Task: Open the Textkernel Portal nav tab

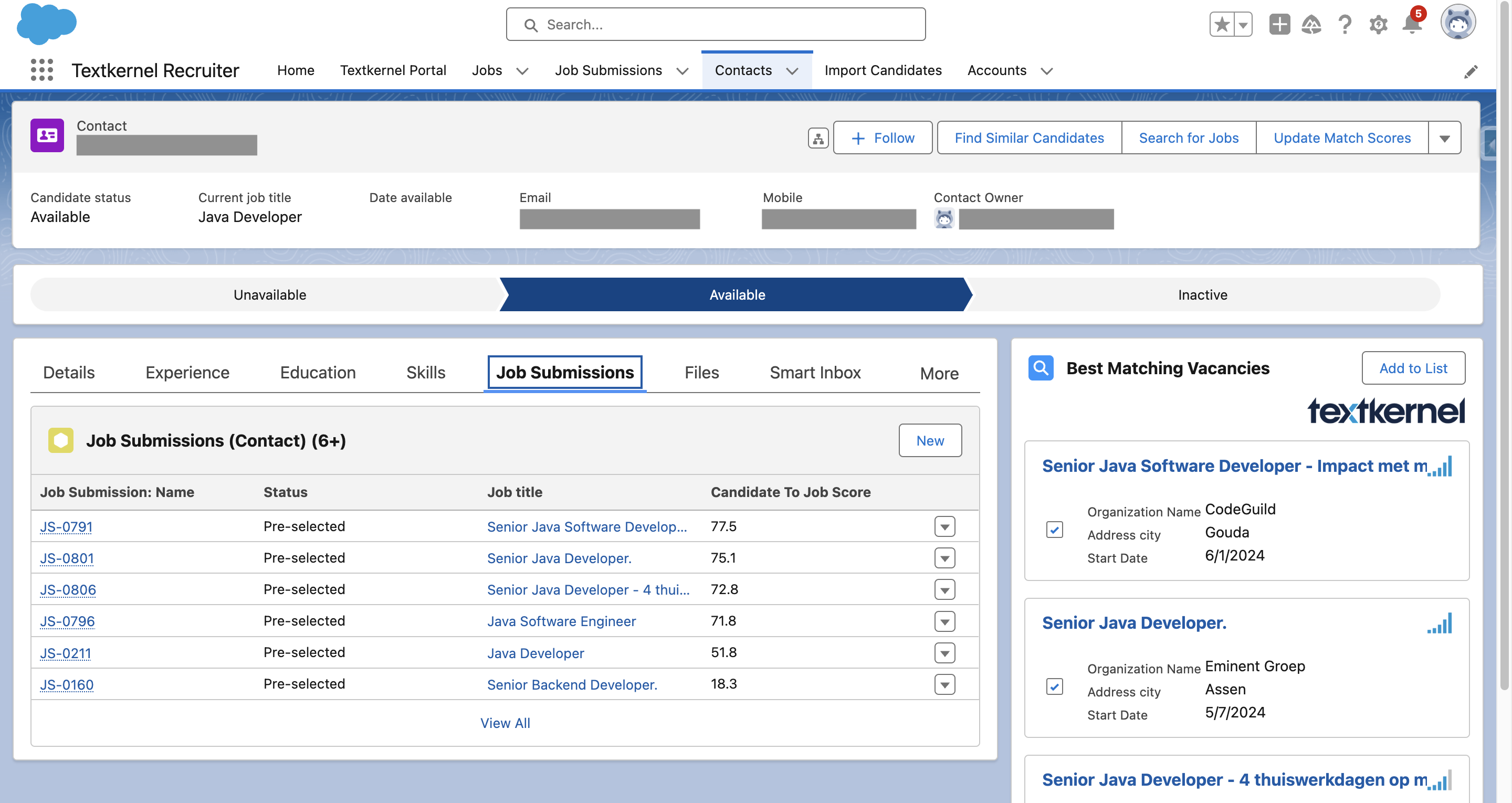Action: click(393, 70)
